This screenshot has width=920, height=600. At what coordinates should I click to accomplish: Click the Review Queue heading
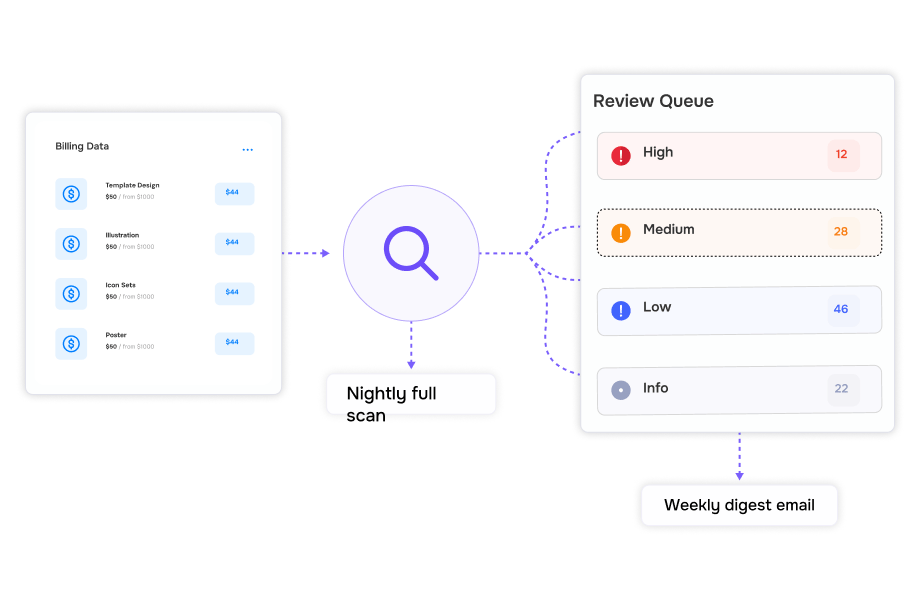click(653, 101)
